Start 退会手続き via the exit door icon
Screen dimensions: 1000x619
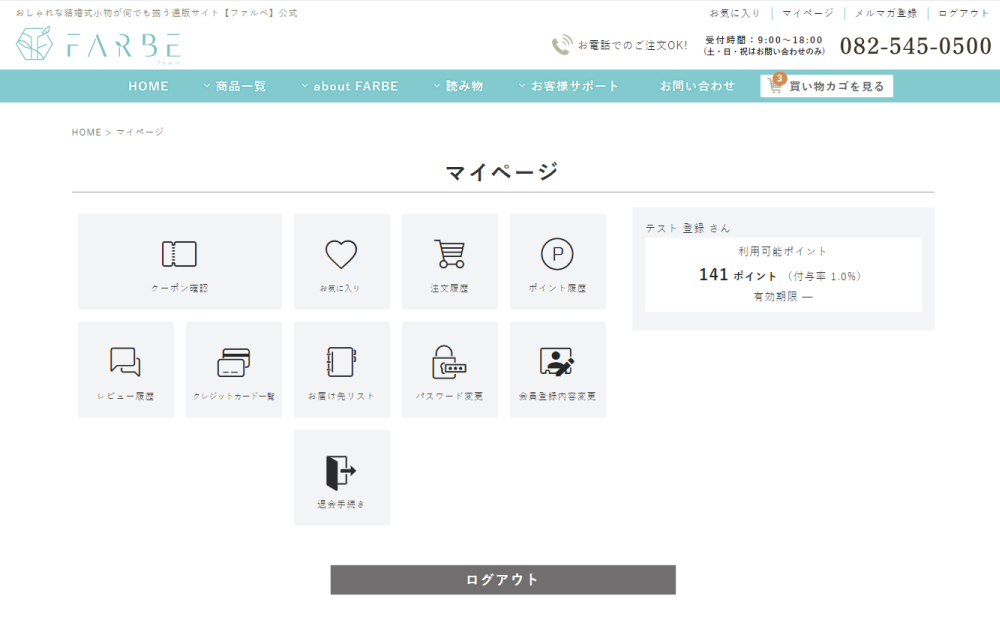[x=341, y=469]
